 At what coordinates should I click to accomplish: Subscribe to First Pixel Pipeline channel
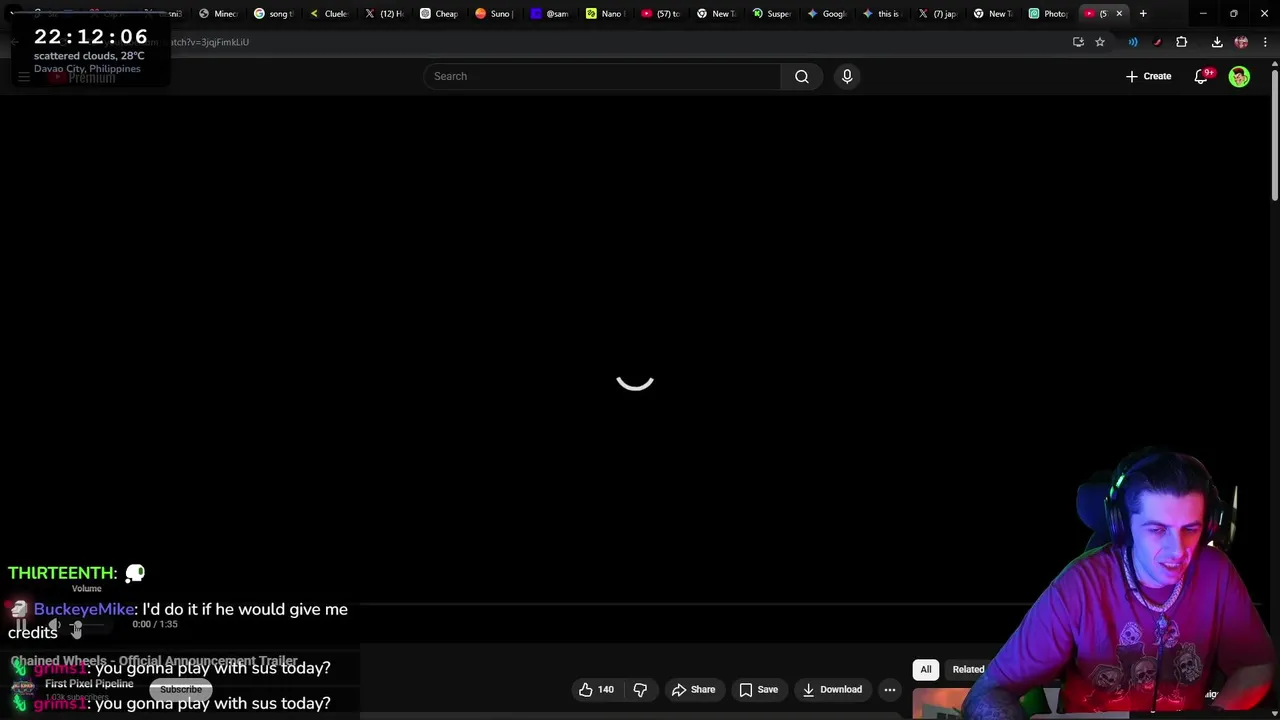[181, 689]
